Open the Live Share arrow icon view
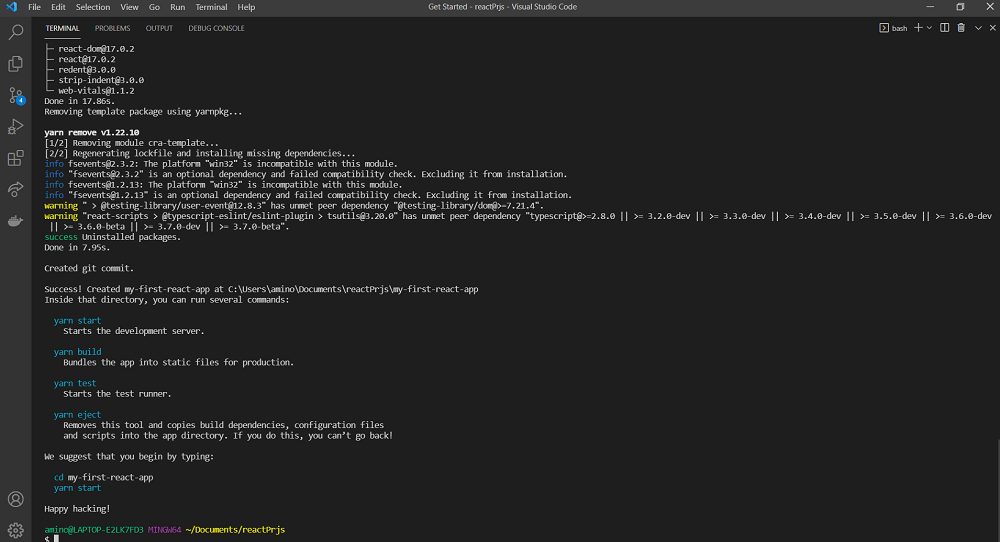Image resolution: width=1000 pixels, height=542 pixels. point(15,189)
